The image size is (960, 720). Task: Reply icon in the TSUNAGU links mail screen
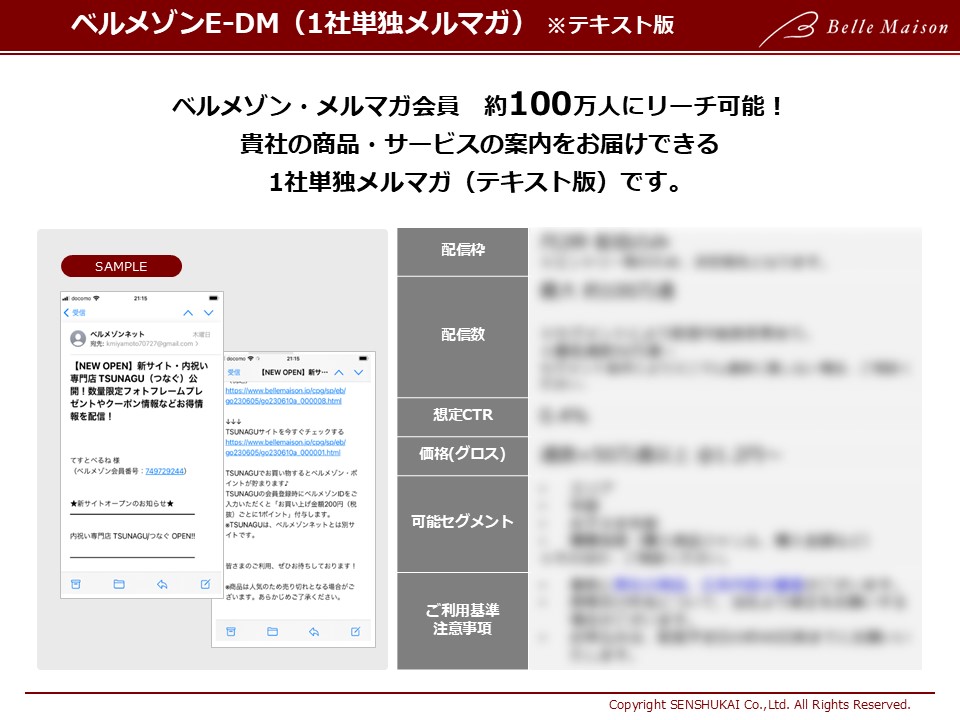click(x=314, y=631)
